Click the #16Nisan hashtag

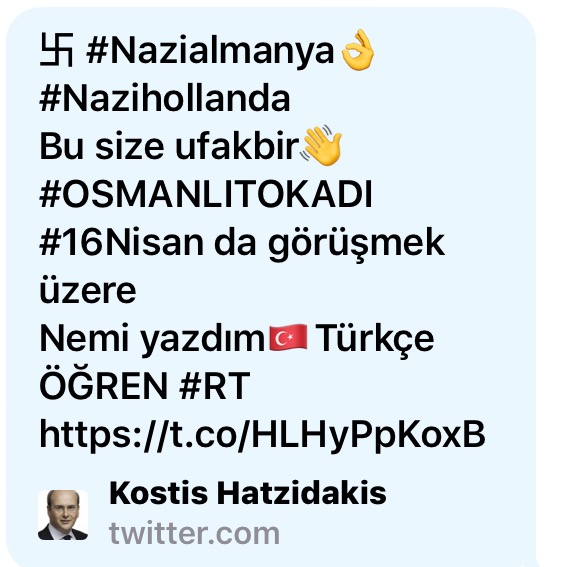coord(122,242)
